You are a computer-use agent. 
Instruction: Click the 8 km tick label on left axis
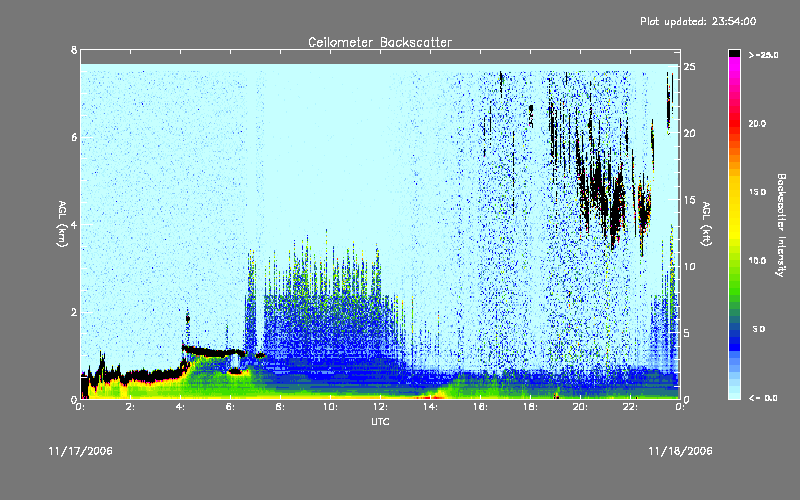[74, 50]
